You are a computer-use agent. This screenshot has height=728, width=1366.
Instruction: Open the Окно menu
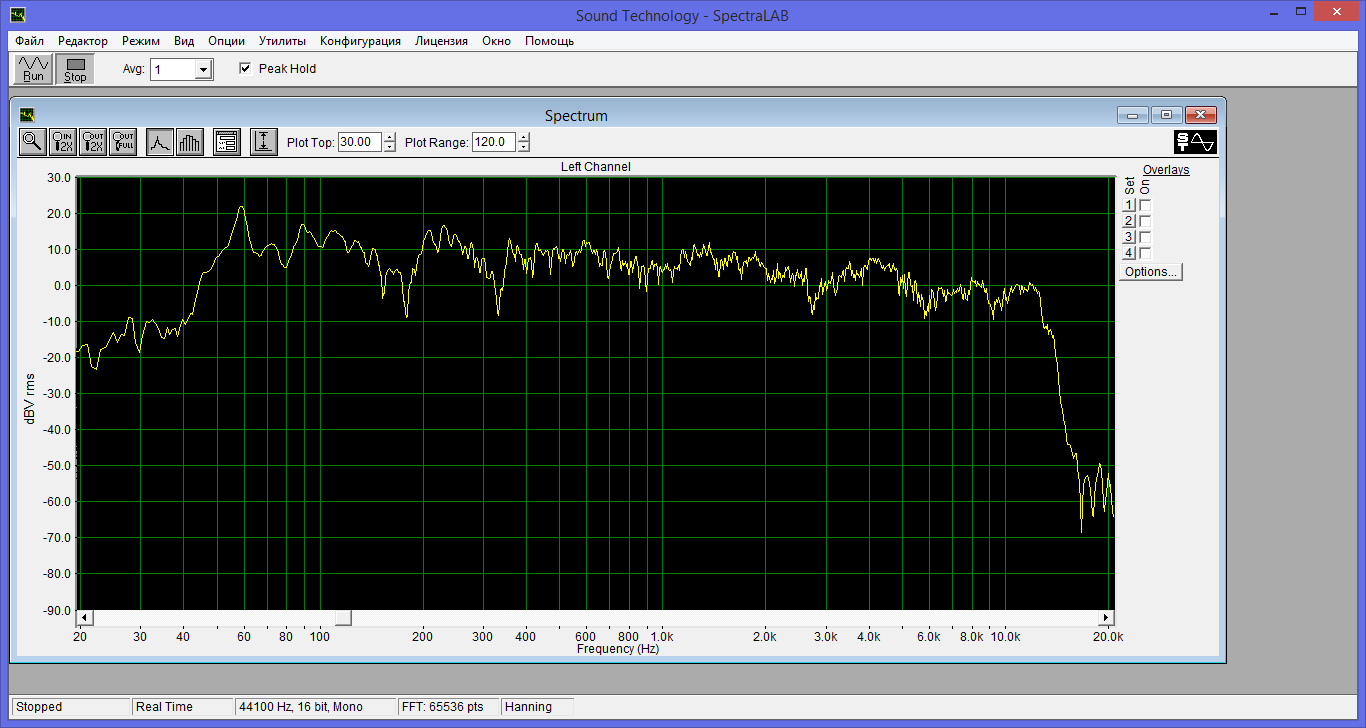click(496, 41)
